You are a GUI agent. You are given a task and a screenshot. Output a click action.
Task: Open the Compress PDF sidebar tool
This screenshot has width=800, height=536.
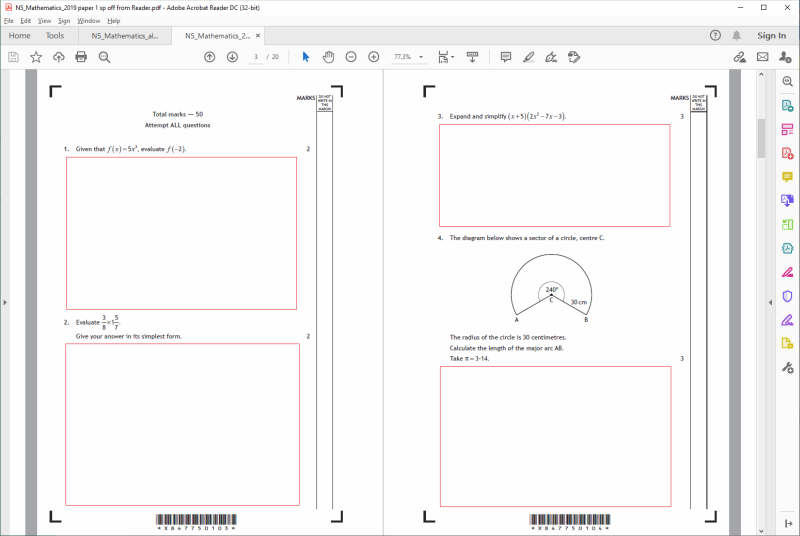coord(787,248)
